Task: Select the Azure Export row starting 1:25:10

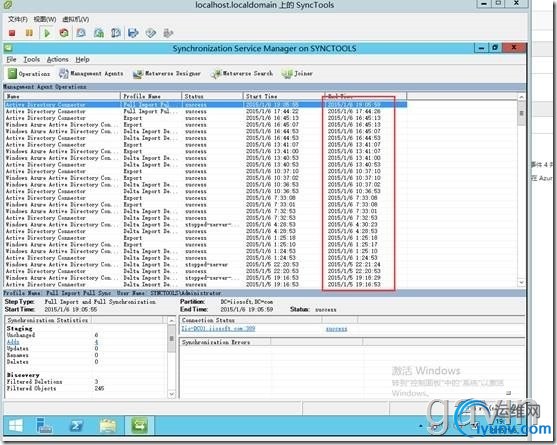Action: pyautogui.click(x=205, y=244)
